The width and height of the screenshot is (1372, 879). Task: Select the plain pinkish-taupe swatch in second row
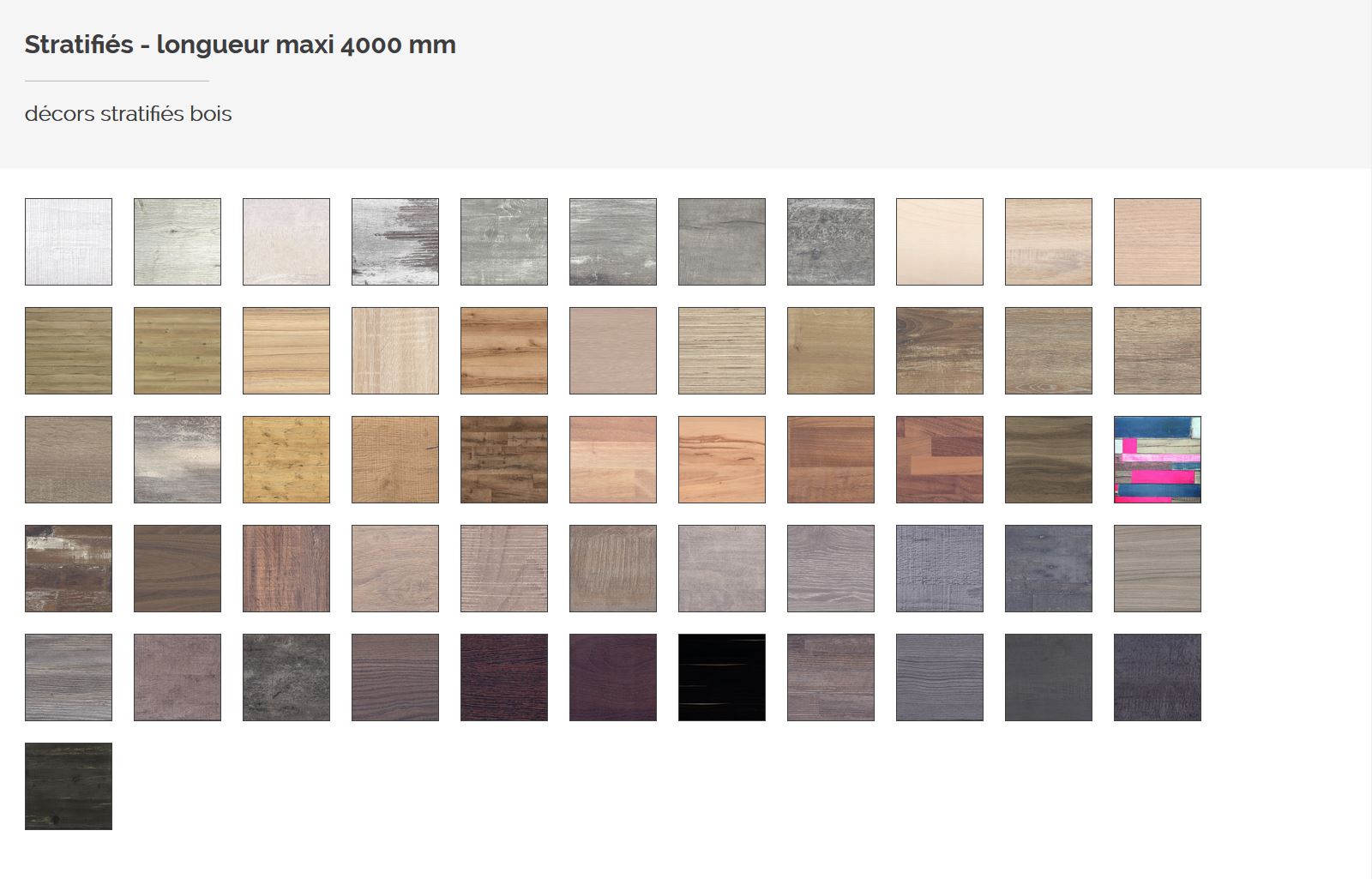[x=612, y=351]
